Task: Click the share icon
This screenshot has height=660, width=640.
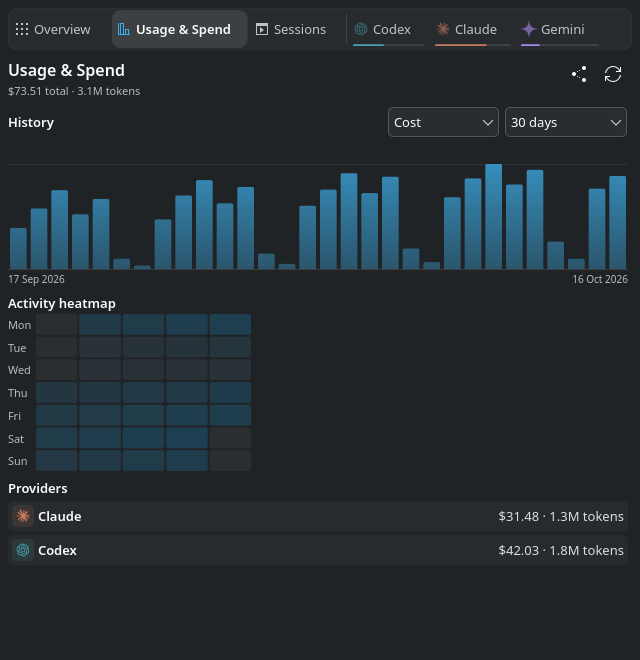Action: [x=579, y=74]
